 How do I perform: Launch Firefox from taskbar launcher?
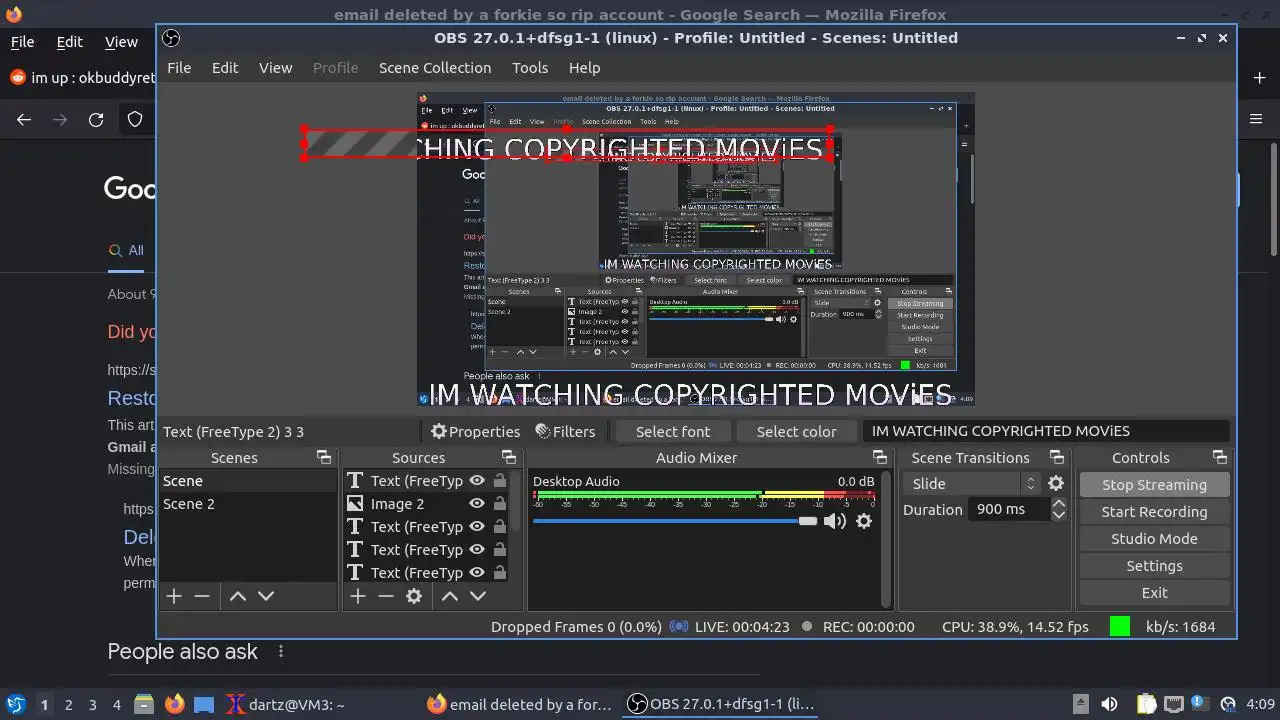point(174,704)
